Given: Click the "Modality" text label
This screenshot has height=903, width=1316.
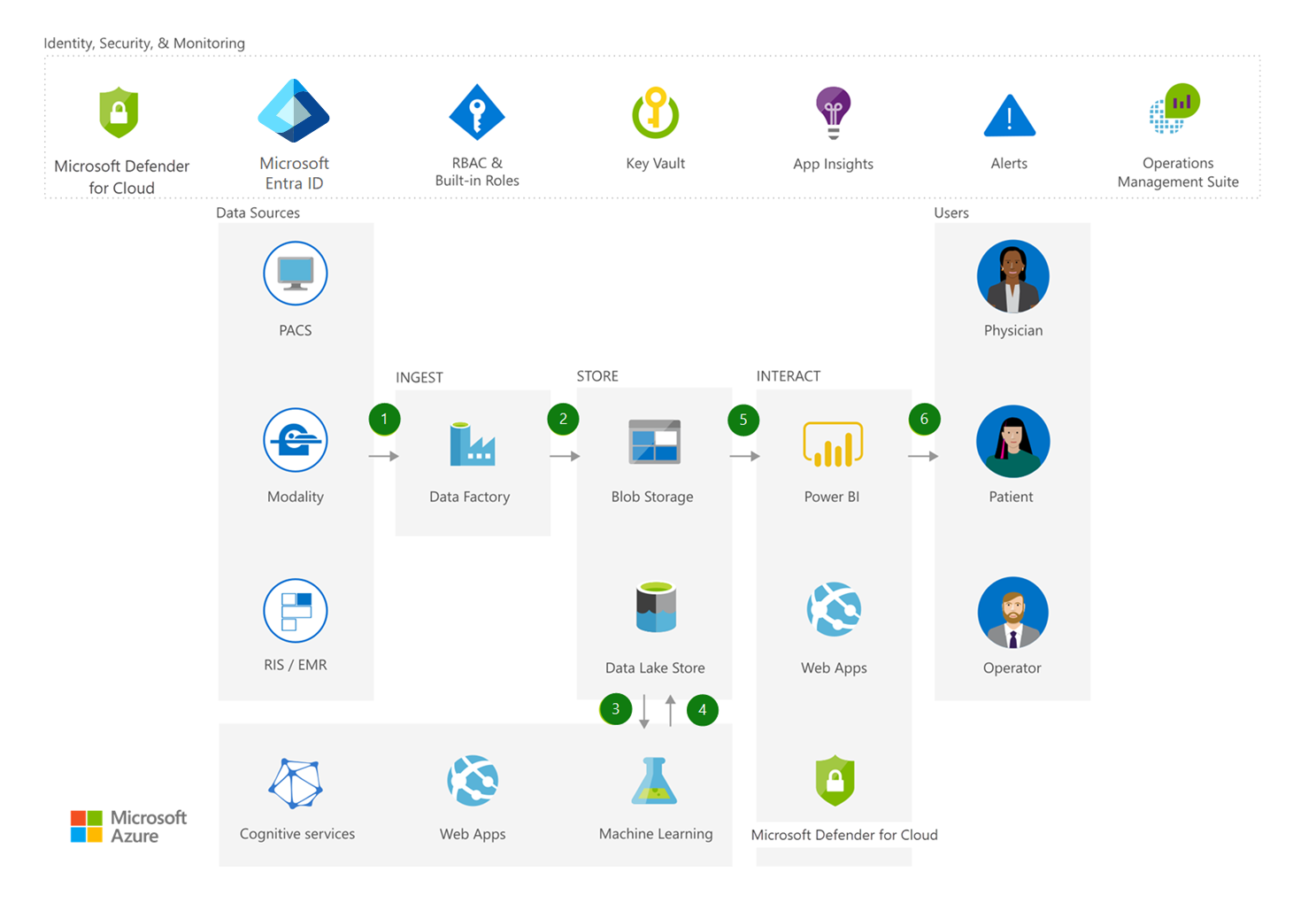Looking at the screenshot, I should 296,497.
